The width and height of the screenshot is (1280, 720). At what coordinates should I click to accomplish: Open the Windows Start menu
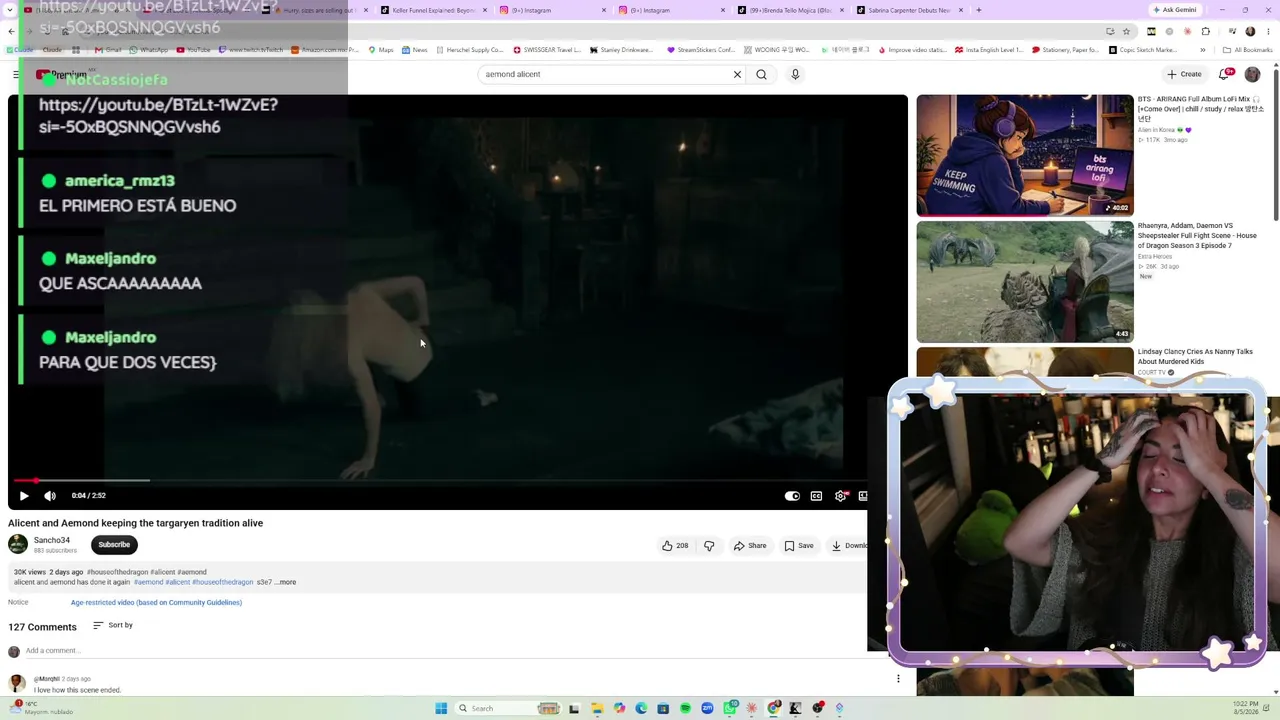441,708
